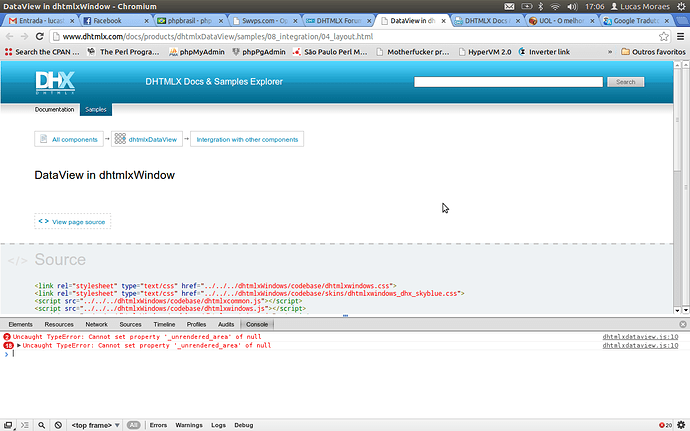The image size is (690, 431).
Task: Switch to the DHTMLX Forum tab
Action: (x=339, y=21)
